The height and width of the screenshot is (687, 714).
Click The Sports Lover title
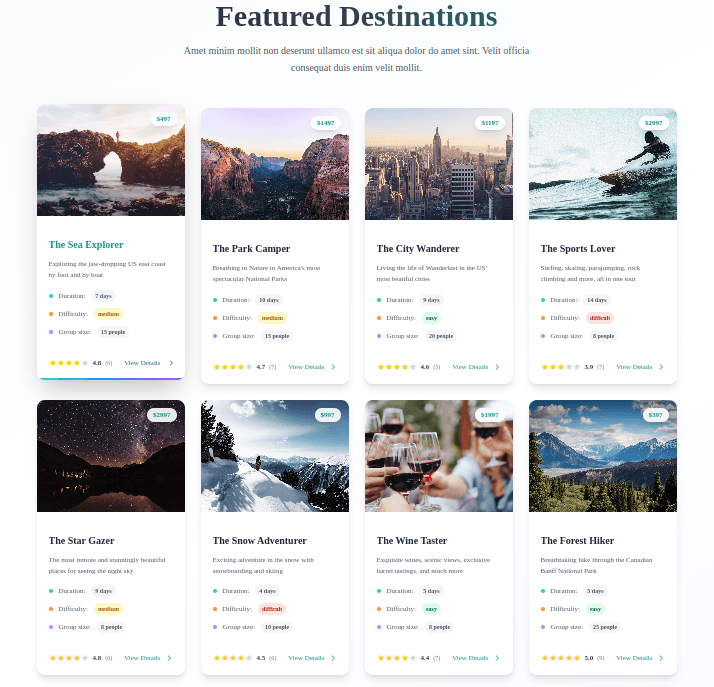tap(578, 249)
